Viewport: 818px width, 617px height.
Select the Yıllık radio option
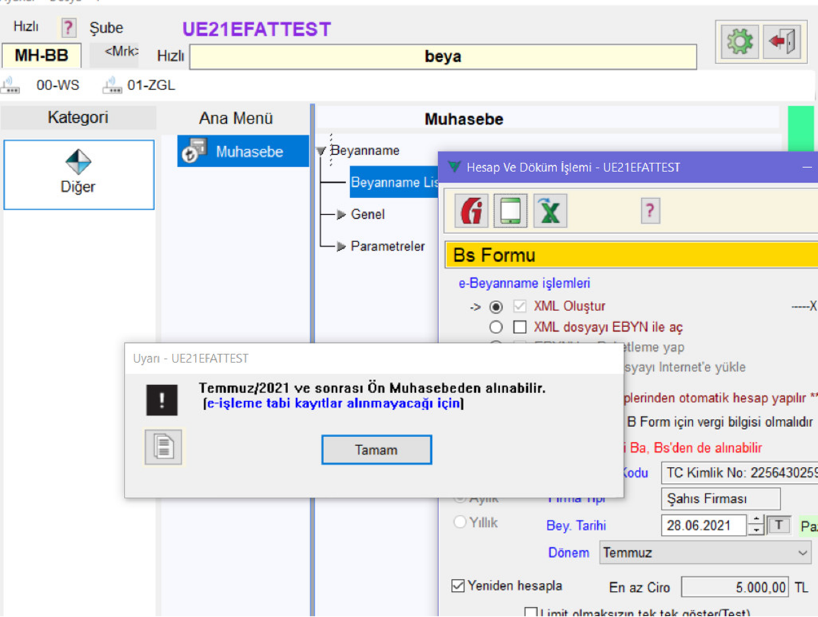461,522
